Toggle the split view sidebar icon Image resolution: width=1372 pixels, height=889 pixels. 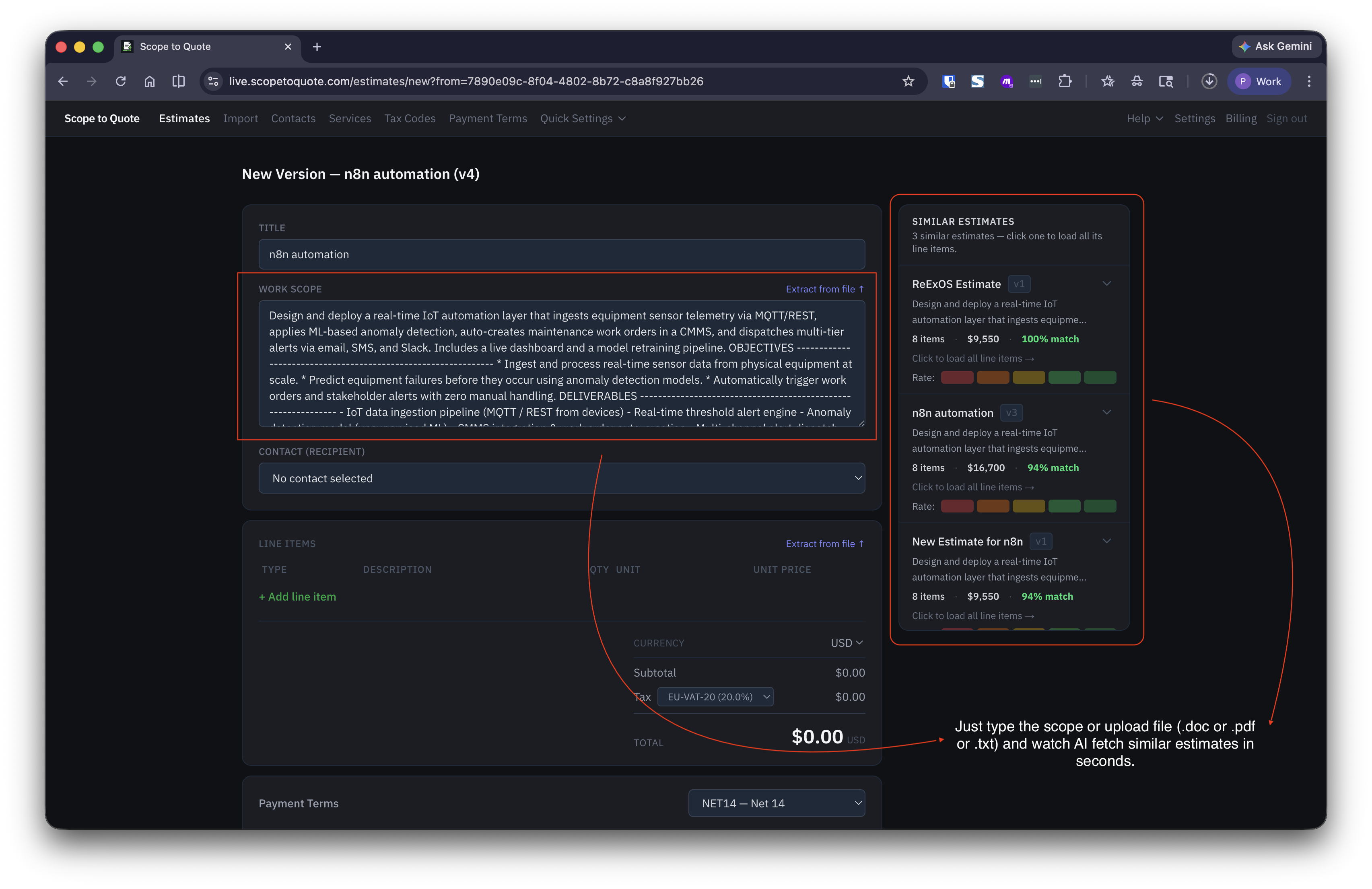(179, 81)
